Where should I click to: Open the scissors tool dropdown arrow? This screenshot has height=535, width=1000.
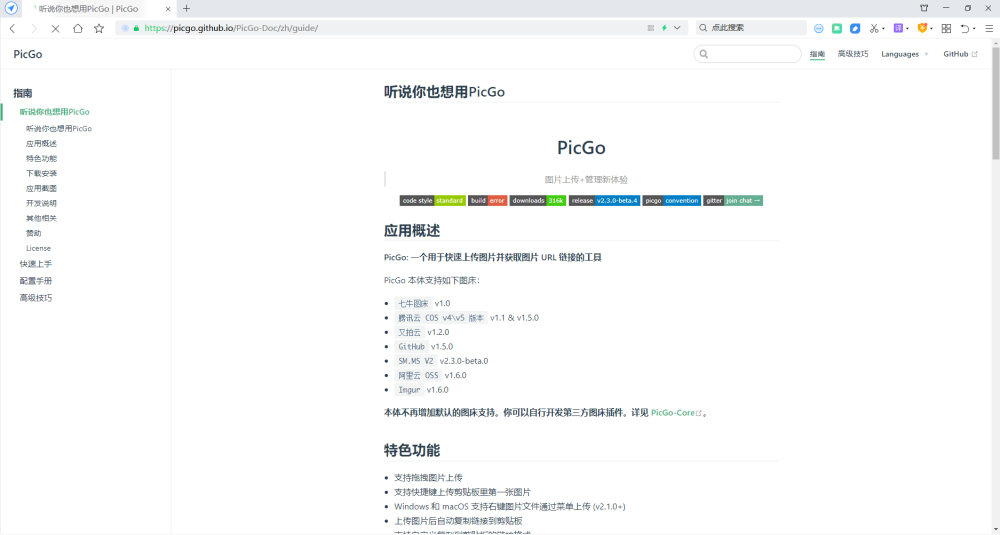(883, 29)
